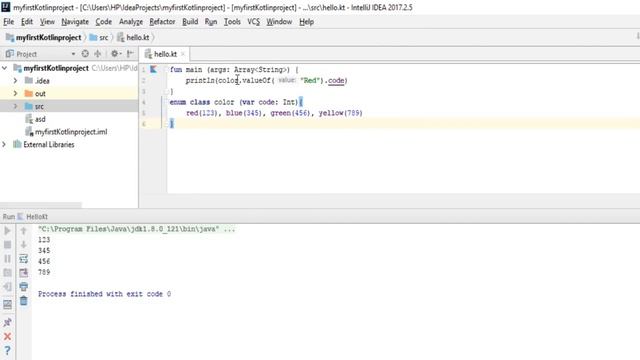The height and width of the screenshot is (360, 640).
Task: Click the Print icon in console toolbar
Action: pos(24,287)
